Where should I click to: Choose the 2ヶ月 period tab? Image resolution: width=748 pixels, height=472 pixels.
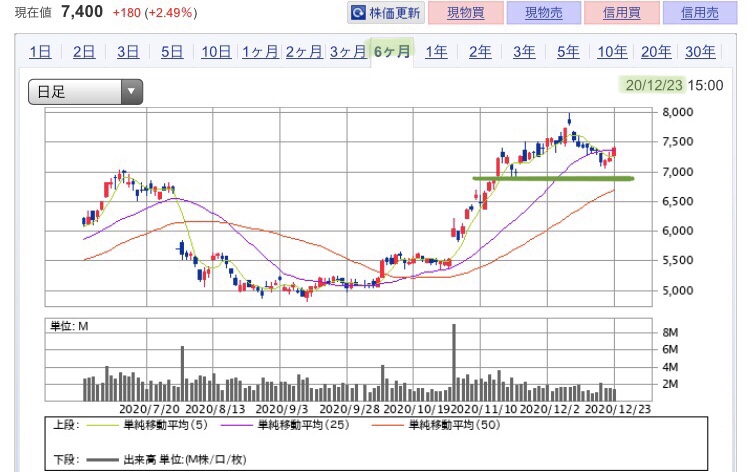304,52
